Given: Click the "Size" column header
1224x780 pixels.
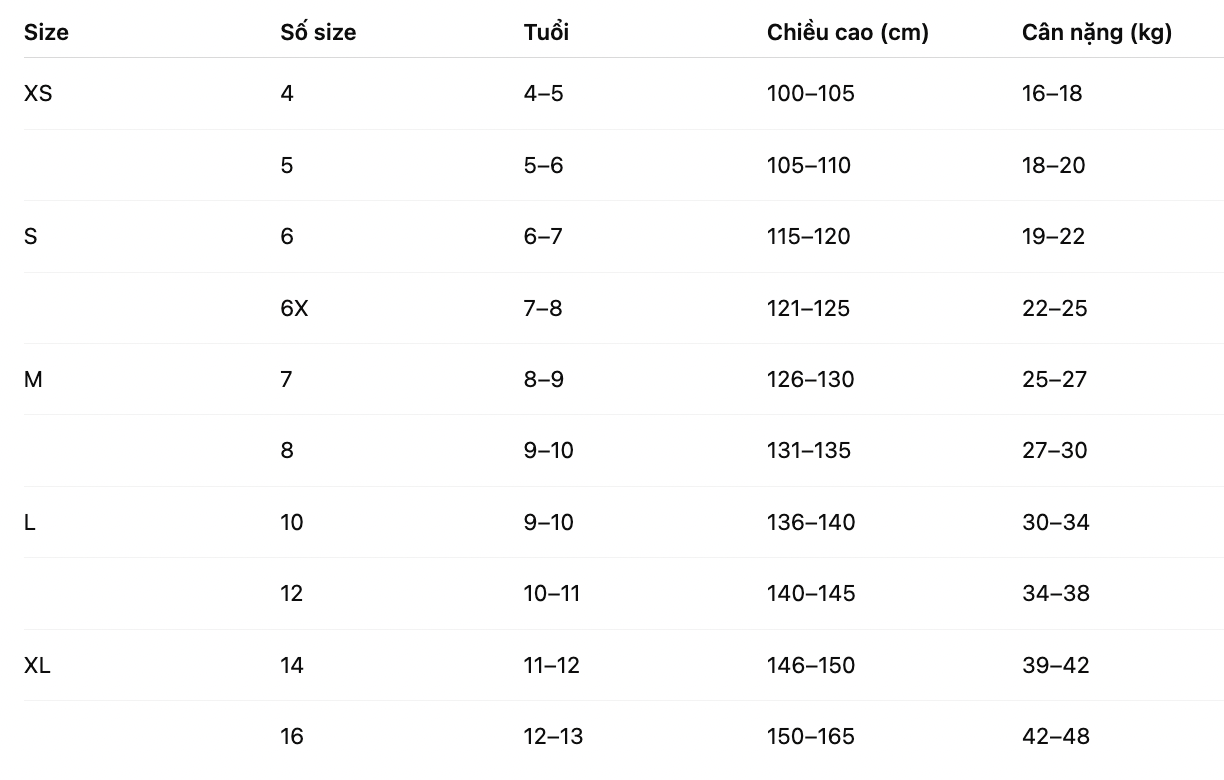Looking at the screenshot, I should (x=46, y=32).
